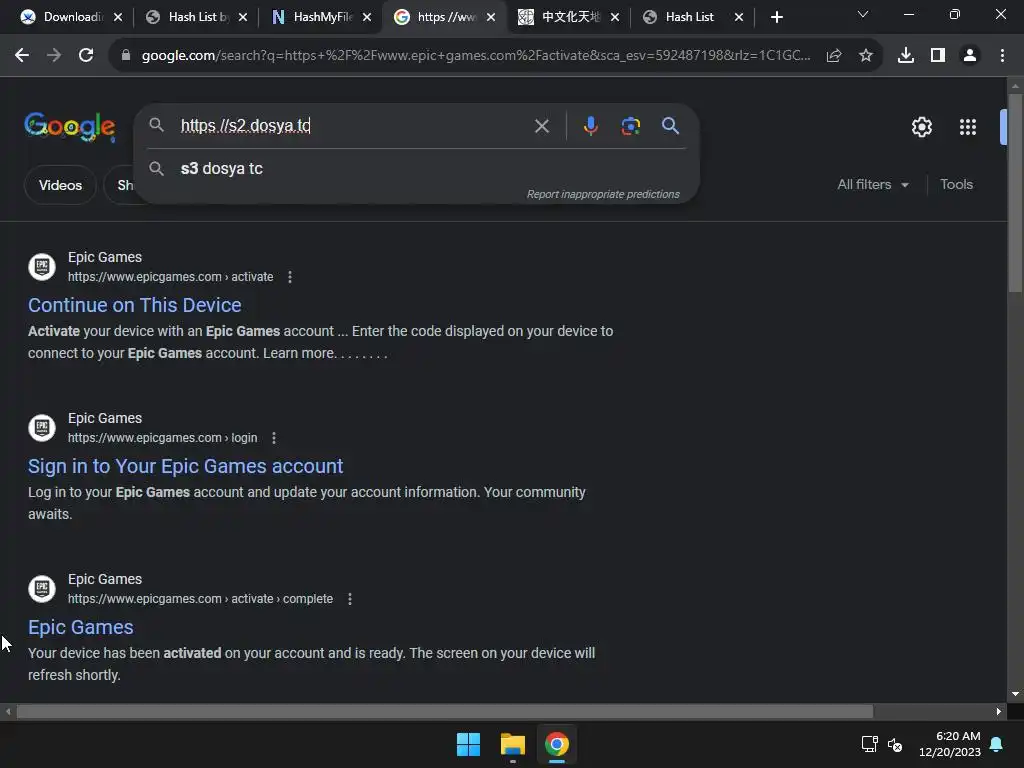This screenshot has height=768, width=1024.
Task: Click inside the Google search input
Action: [353, 125]
